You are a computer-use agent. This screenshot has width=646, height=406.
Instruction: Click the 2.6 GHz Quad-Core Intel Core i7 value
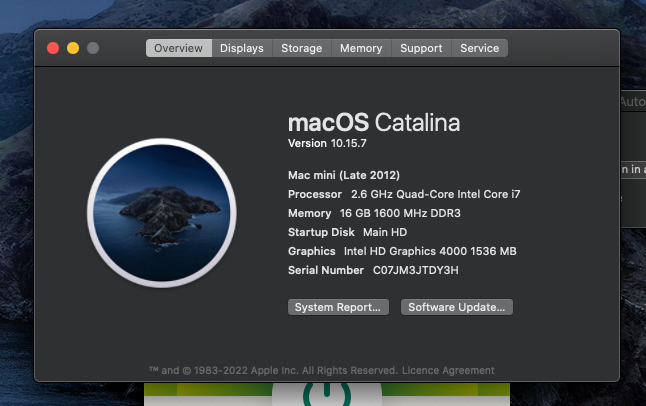click(435, 194)
